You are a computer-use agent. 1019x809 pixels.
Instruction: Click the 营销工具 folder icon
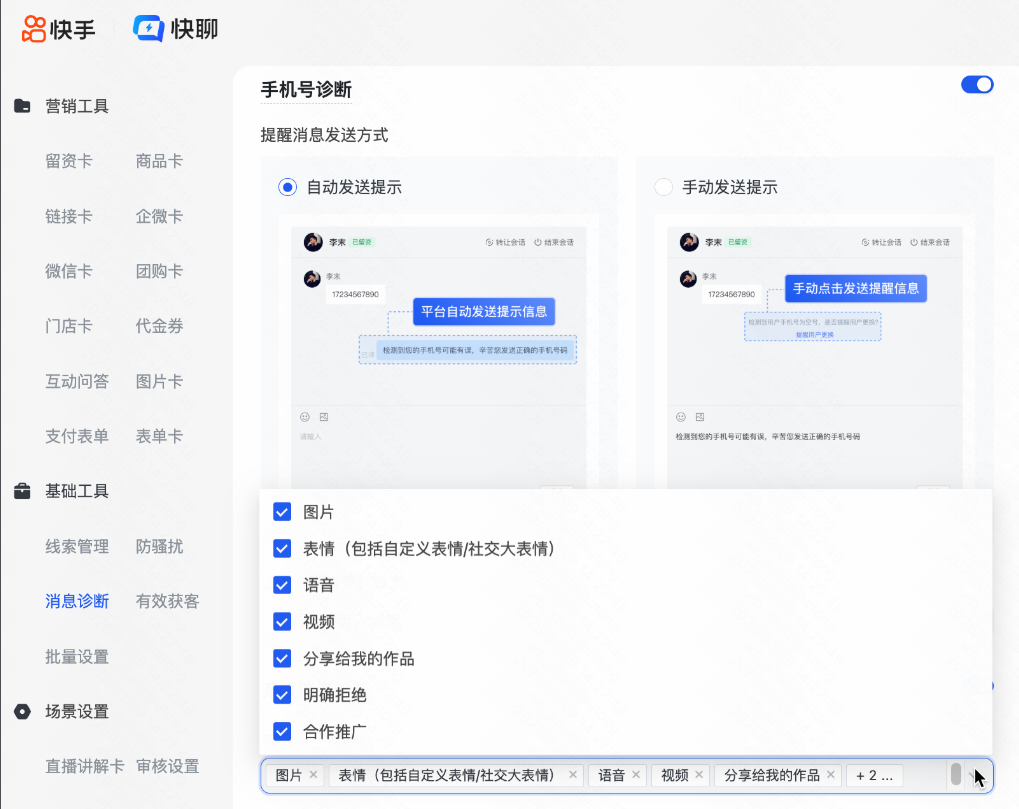click(x=22, y=106)
